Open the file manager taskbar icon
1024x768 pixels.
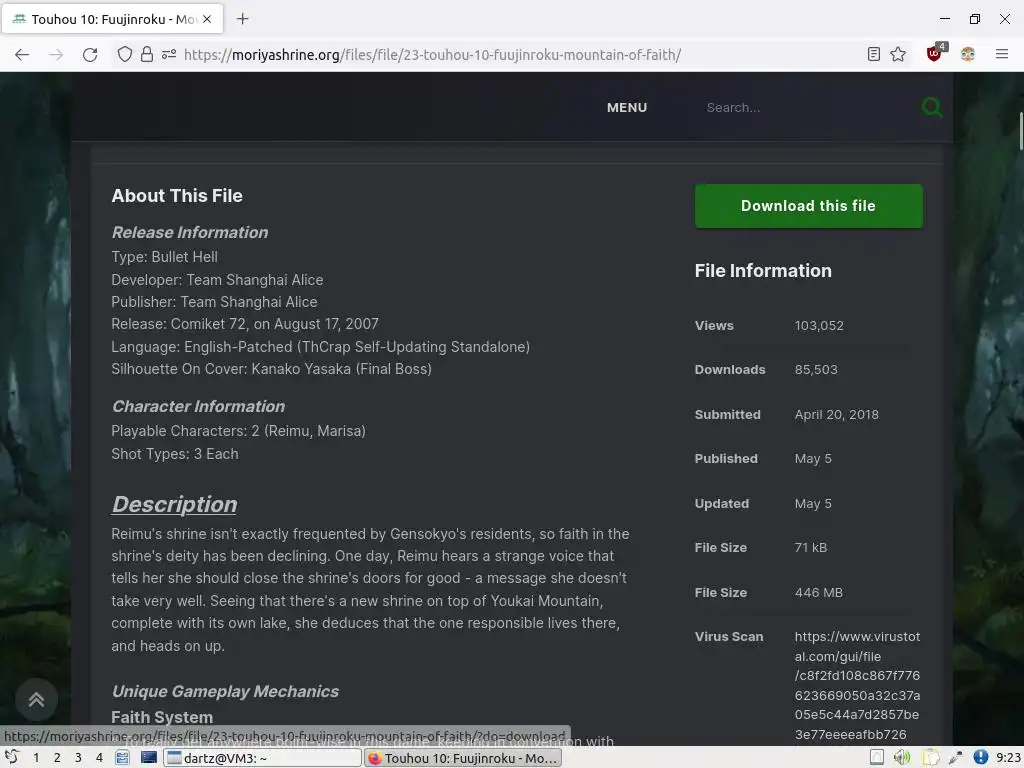pos(122,758)
